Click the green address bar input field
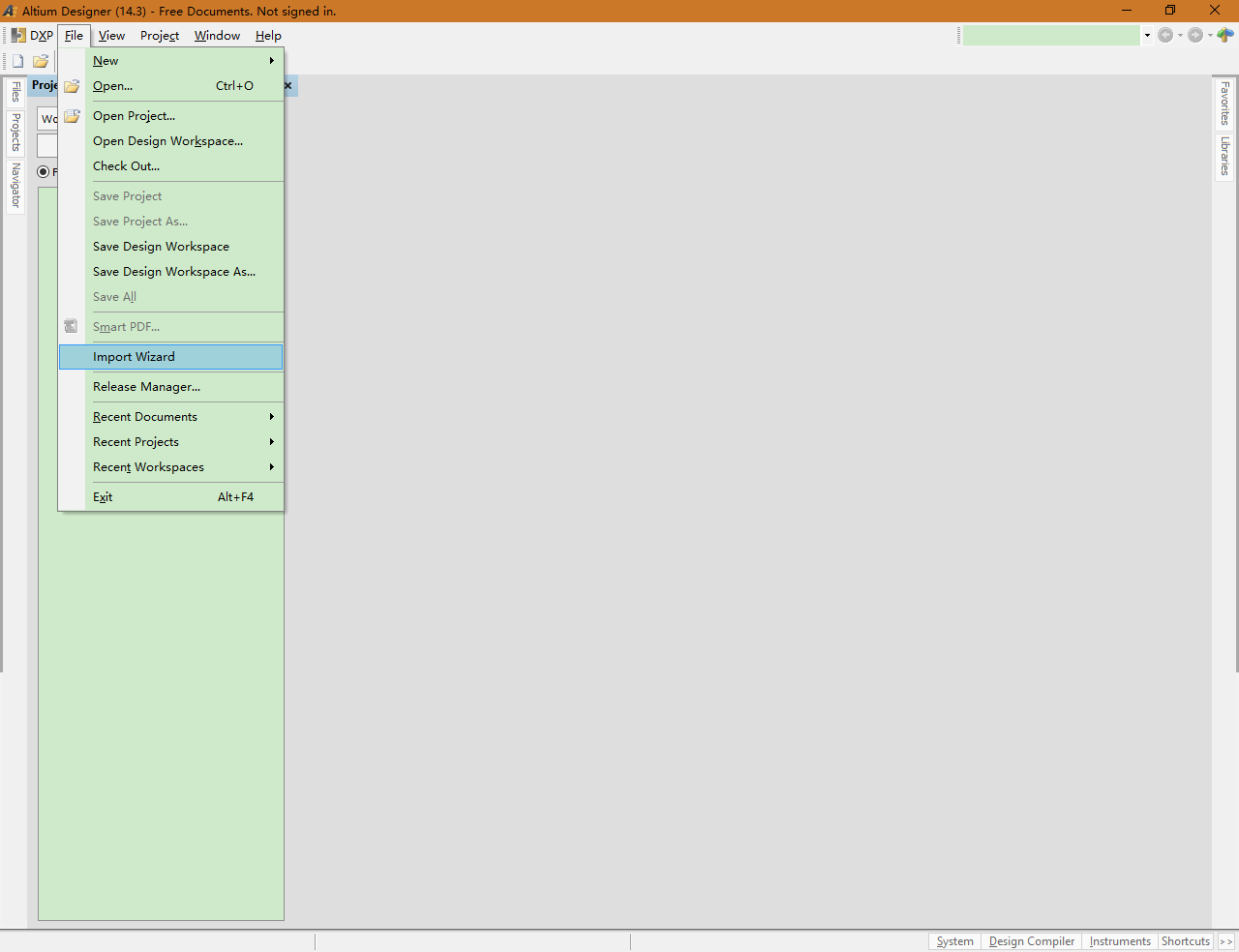Image resolution: width=1239 pixels, height=952 pixels. 1051,36
